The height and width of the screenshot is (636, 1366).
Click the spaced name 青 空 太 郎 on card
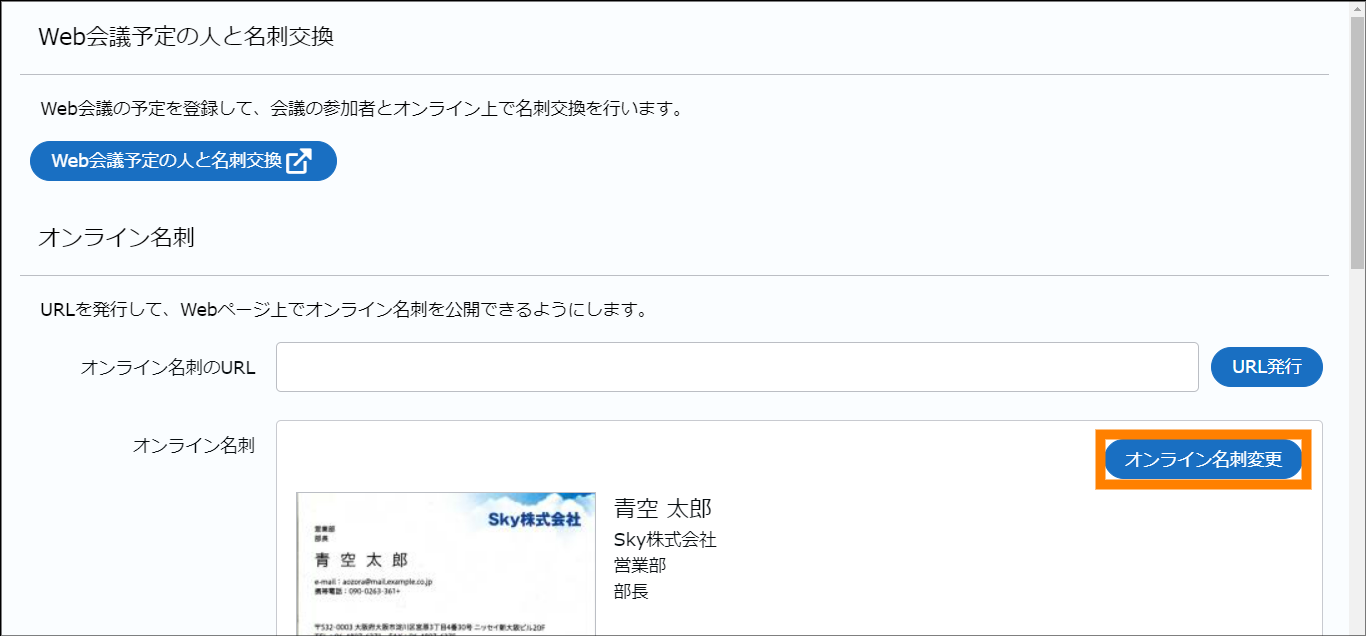(361, 559)
